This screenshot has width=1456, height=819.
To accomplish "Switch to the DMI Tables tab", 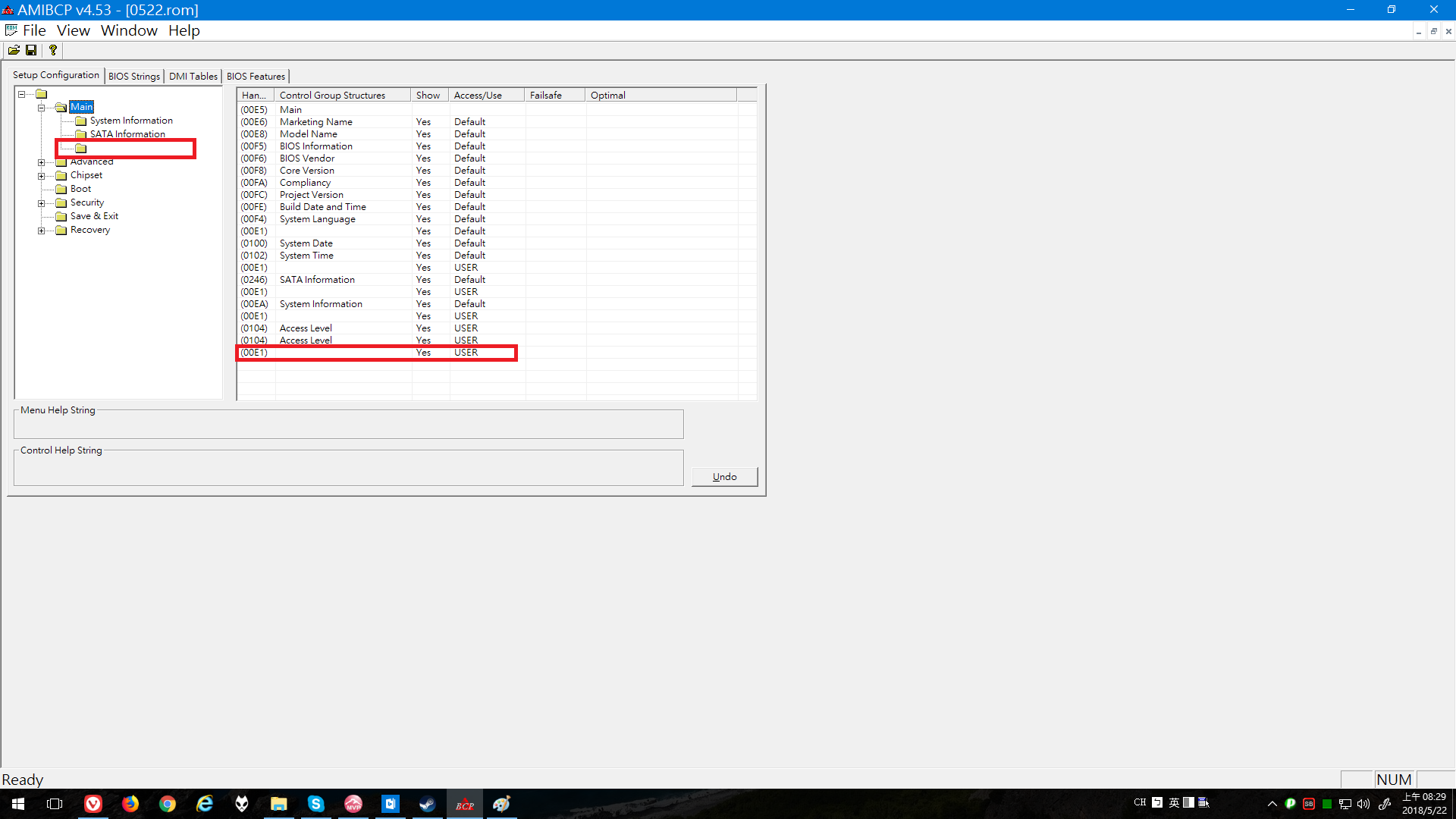I will pyautogui.click(x=193, y=77).
